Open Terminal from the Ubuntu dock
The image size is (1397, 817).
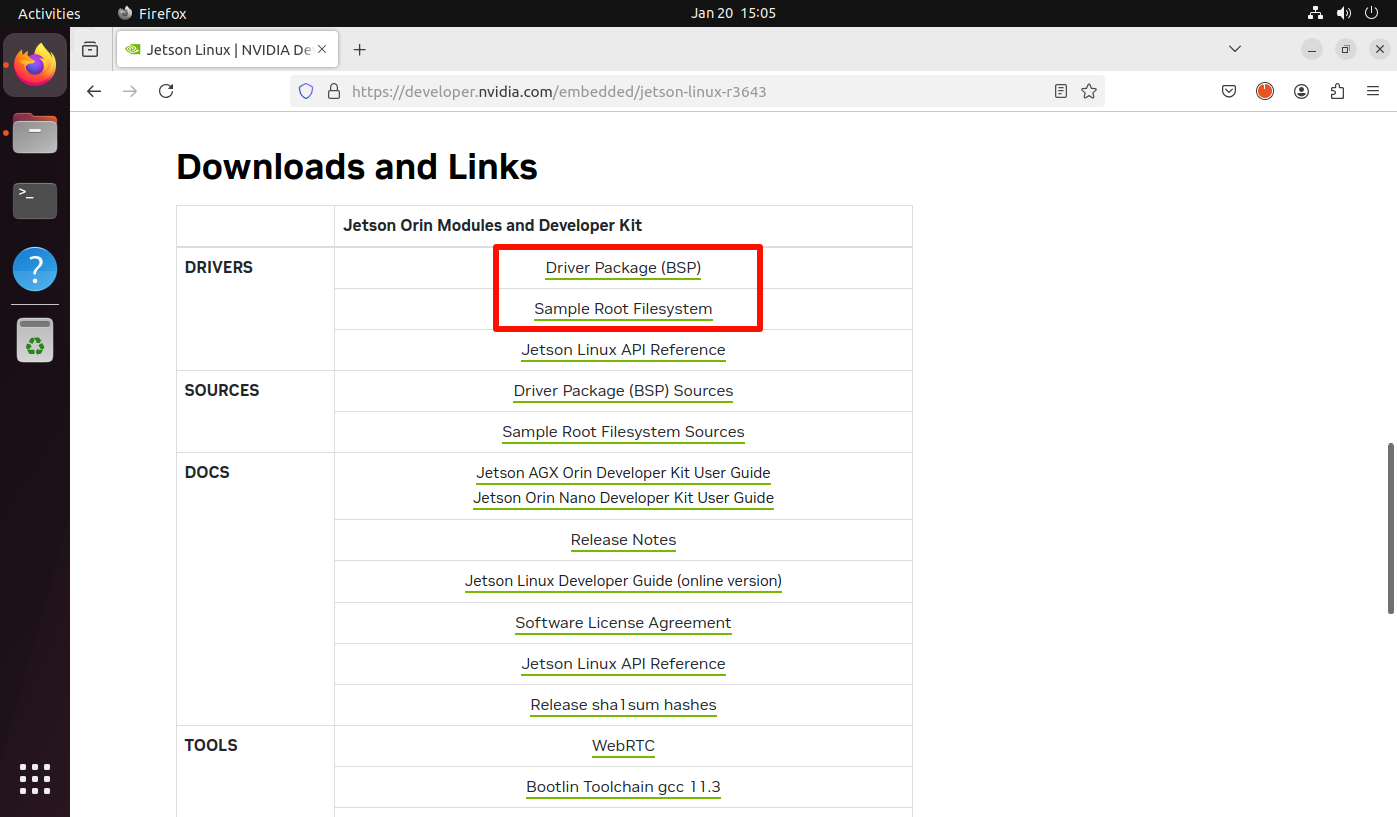pos(35,200)
